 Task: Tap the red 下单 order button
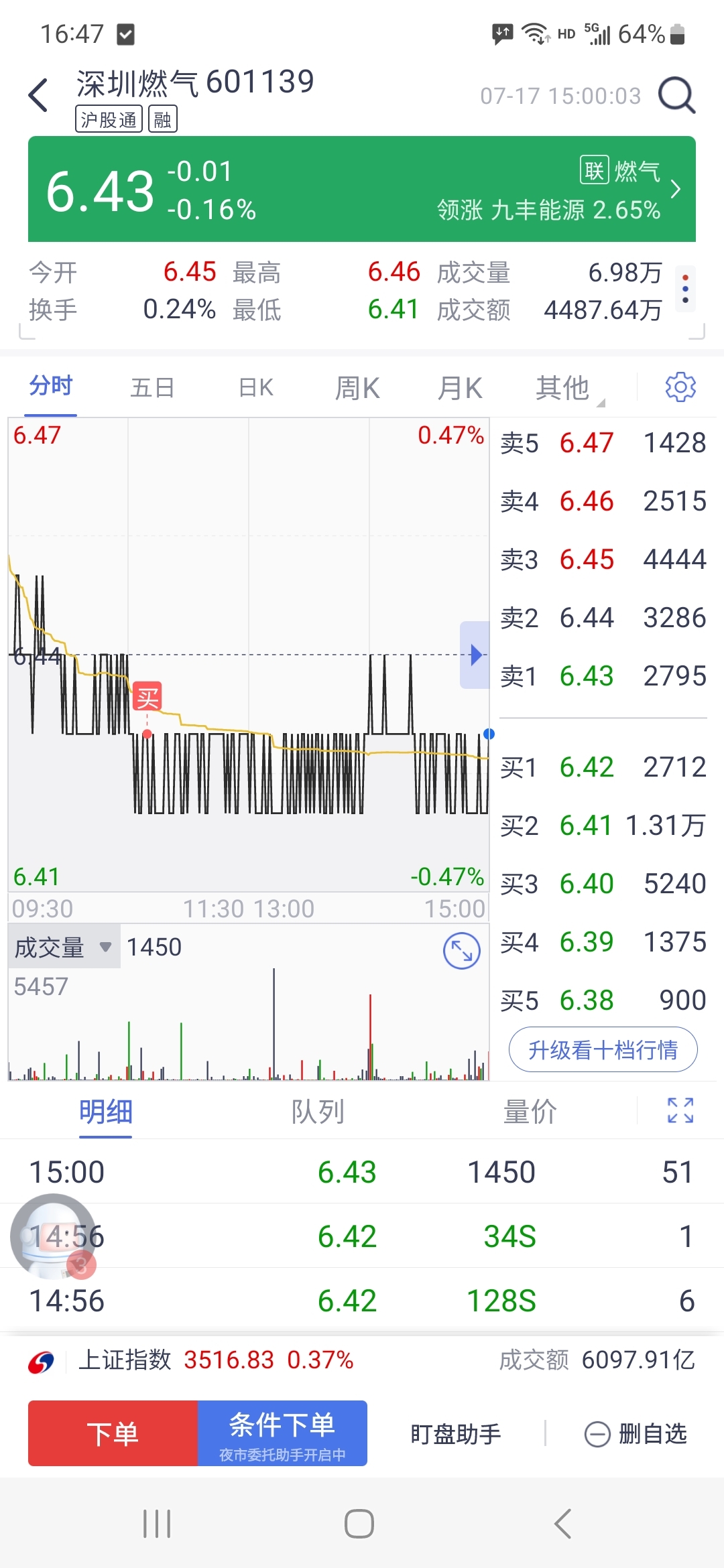[113, 1433]
